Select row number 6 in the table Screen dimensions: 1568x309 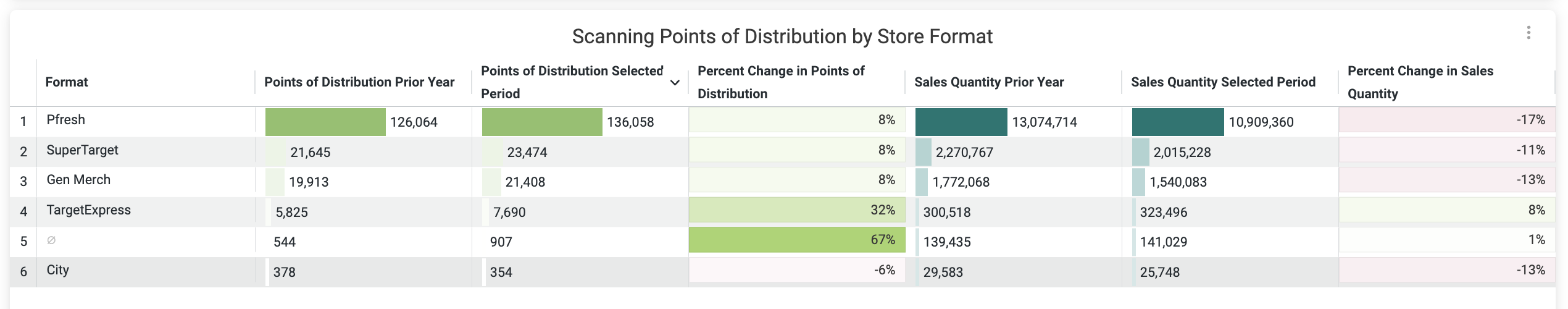point(23,272)
